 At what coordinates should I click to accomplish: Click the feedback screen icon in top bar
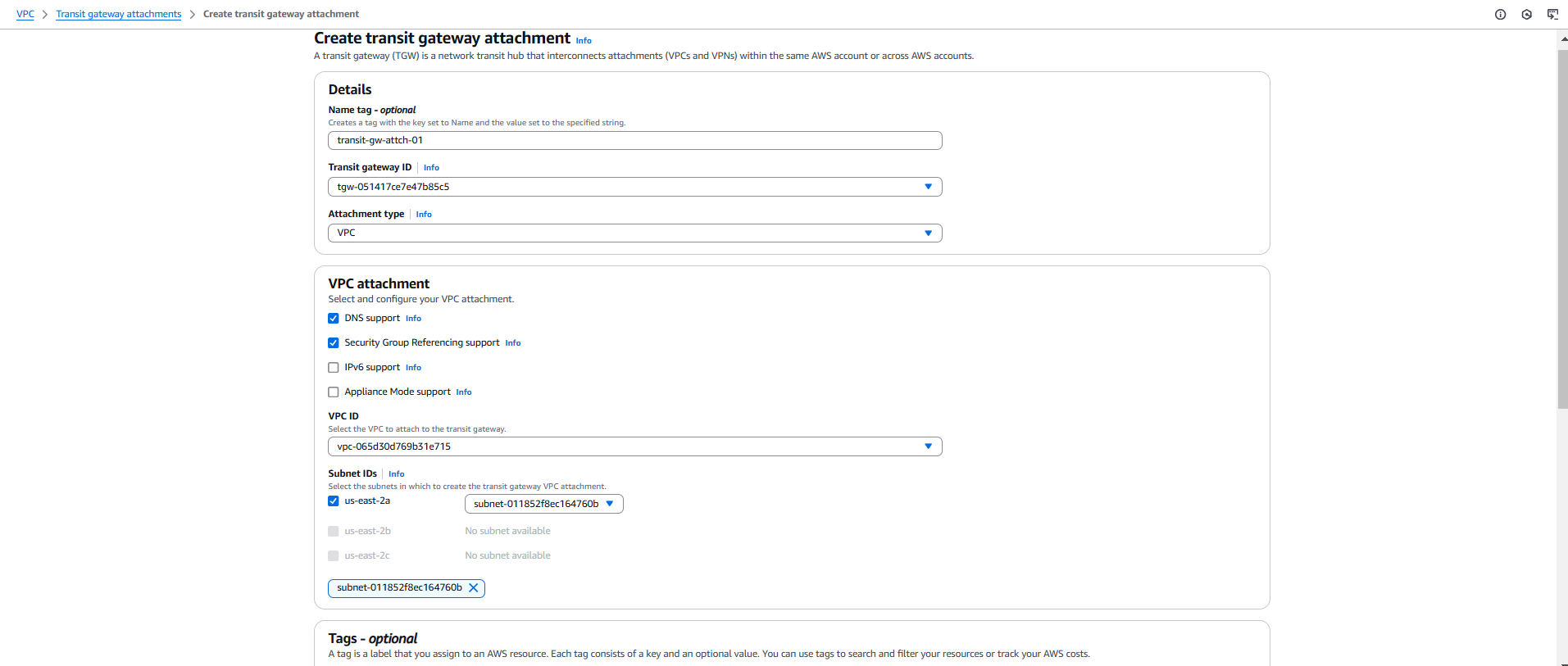[1552, 14]
